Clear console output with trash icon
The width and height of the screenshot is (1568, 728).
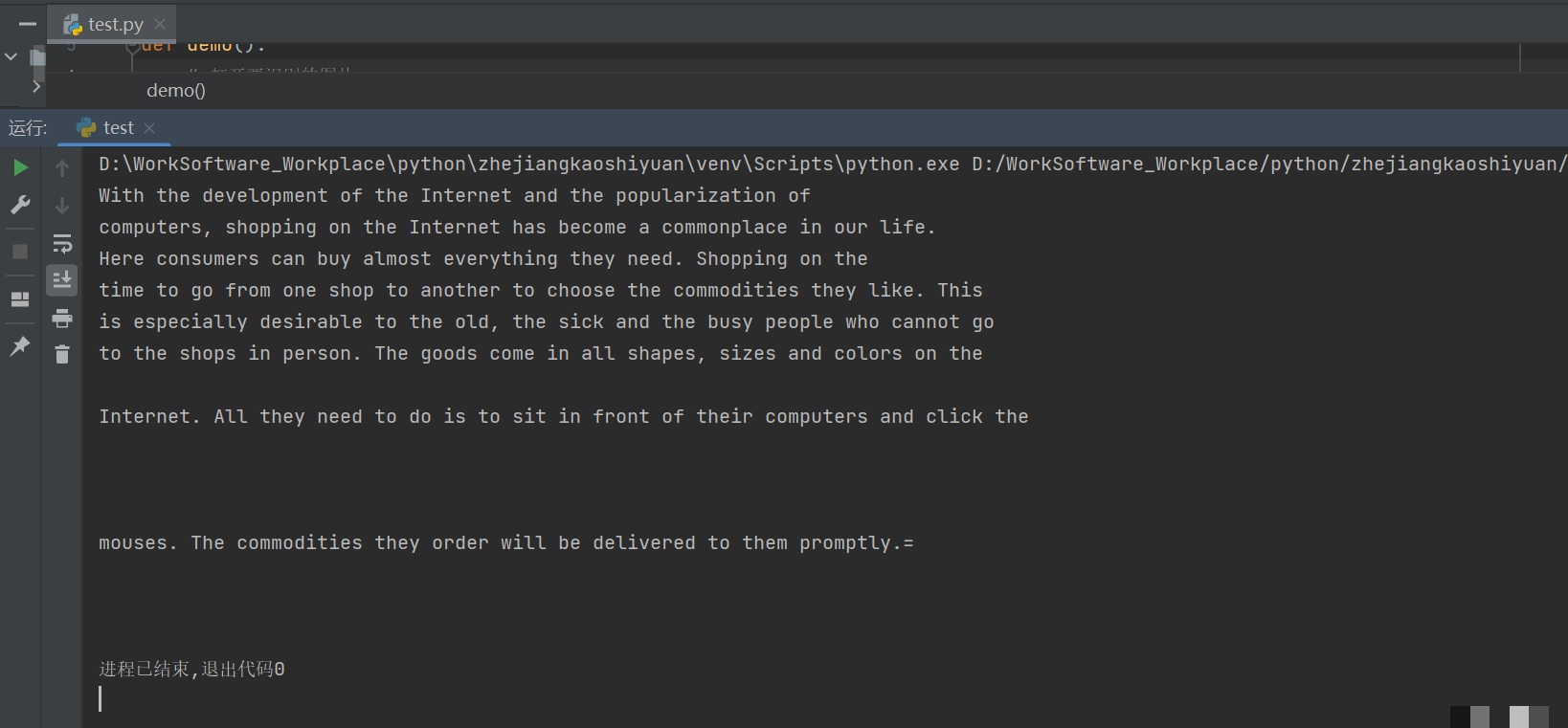tap(62, 355)
